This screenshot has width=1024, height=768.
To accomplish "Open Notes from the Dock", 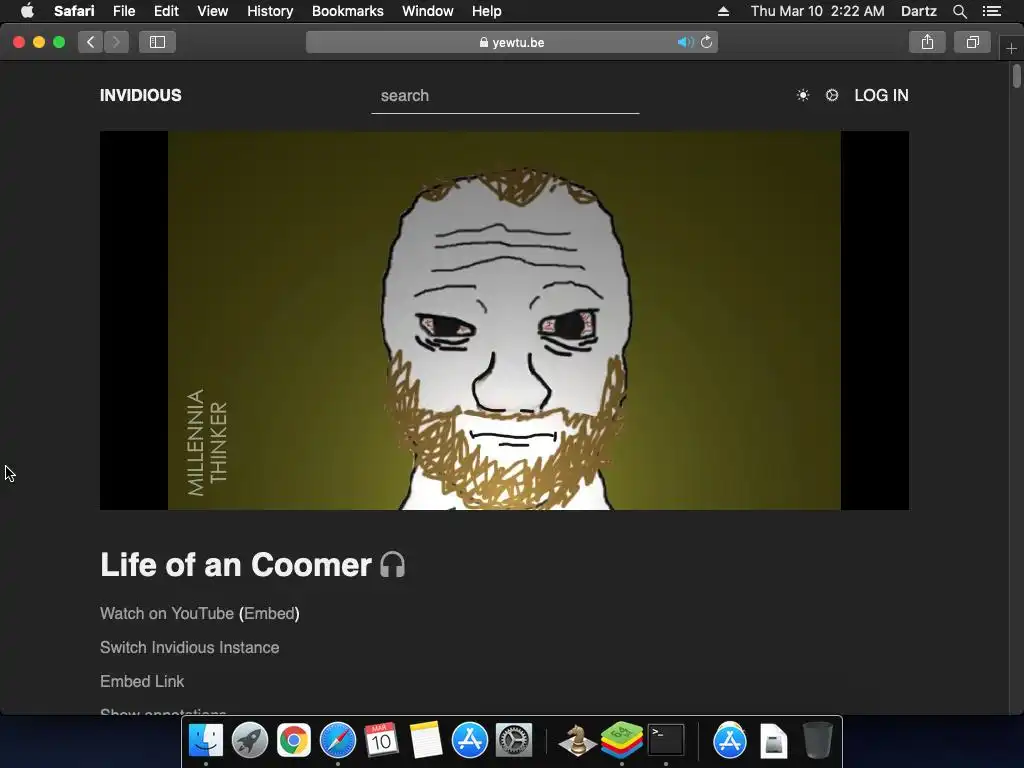I will (x=426, y=741).
